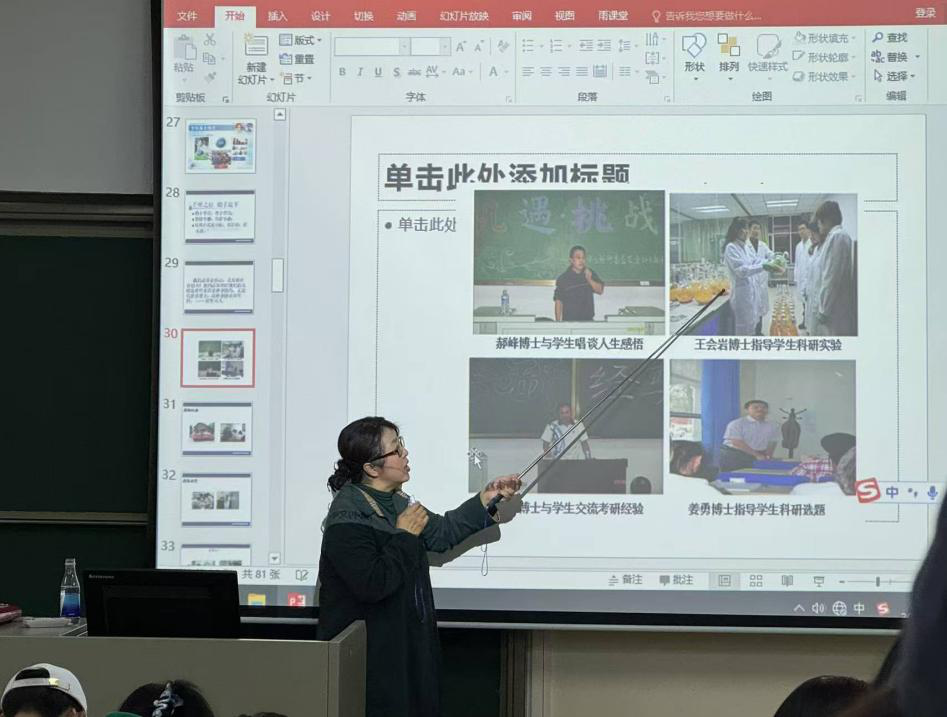Toggle Bold formatting
This screenshot has width=947, height=717.
342,72
